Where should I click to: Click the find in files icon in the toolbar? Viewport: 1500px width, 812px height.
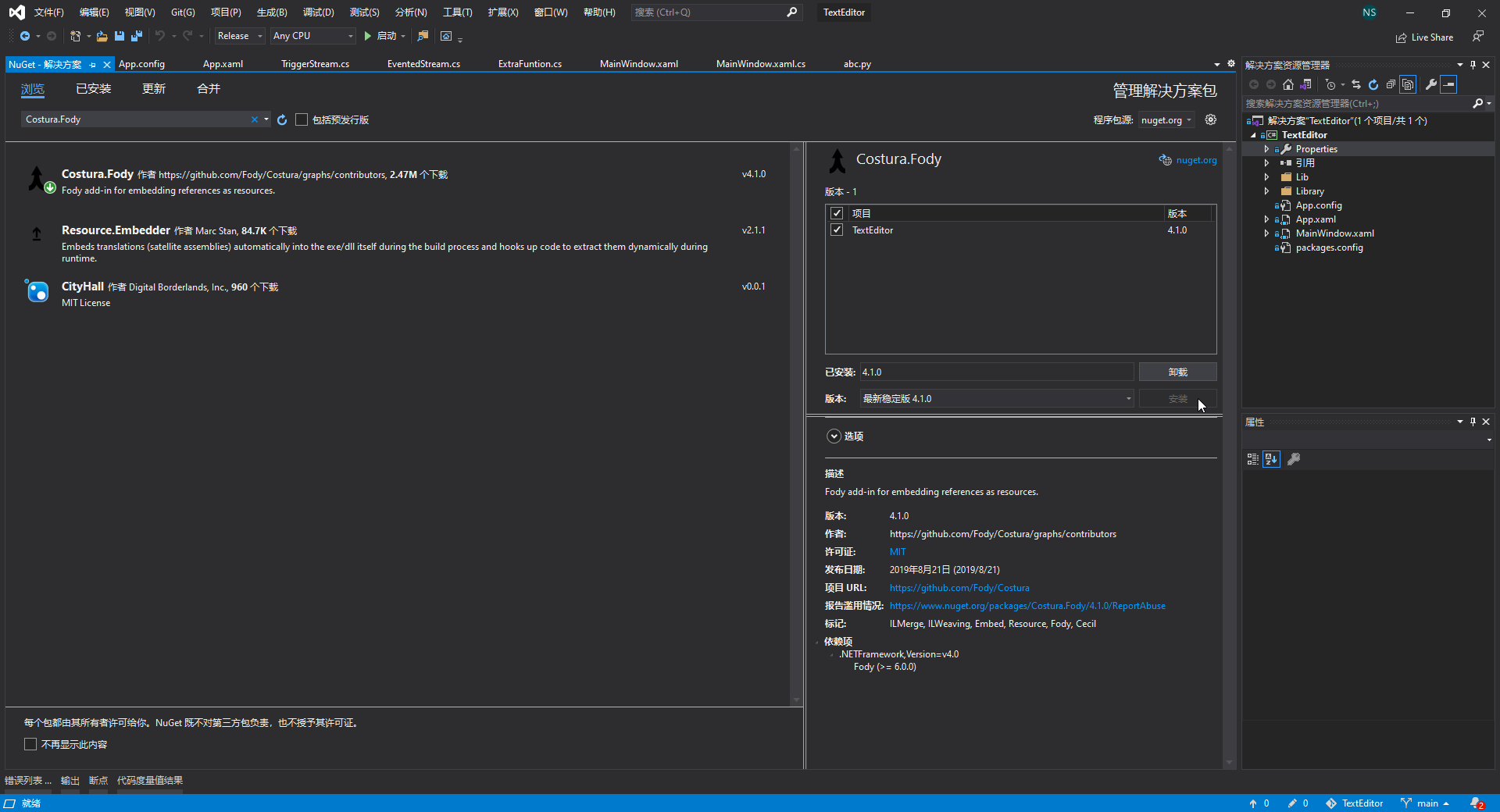(423, 36)
